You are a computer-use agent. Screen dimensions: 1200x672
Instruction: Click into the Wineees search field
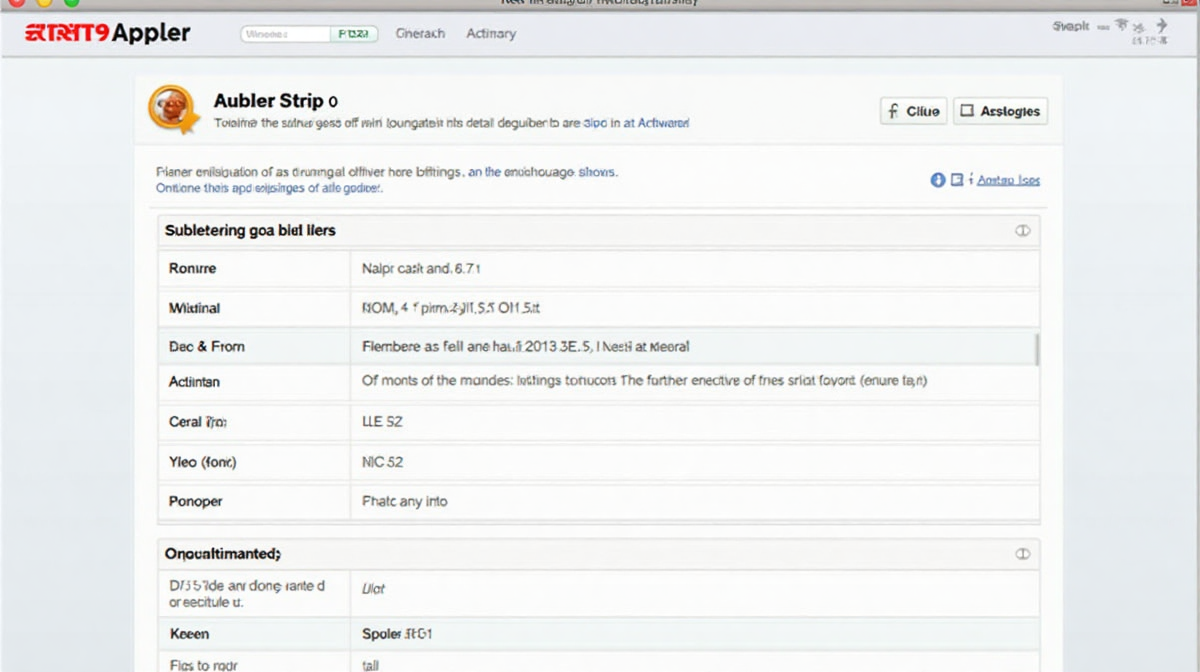click(x=285, y=34)
